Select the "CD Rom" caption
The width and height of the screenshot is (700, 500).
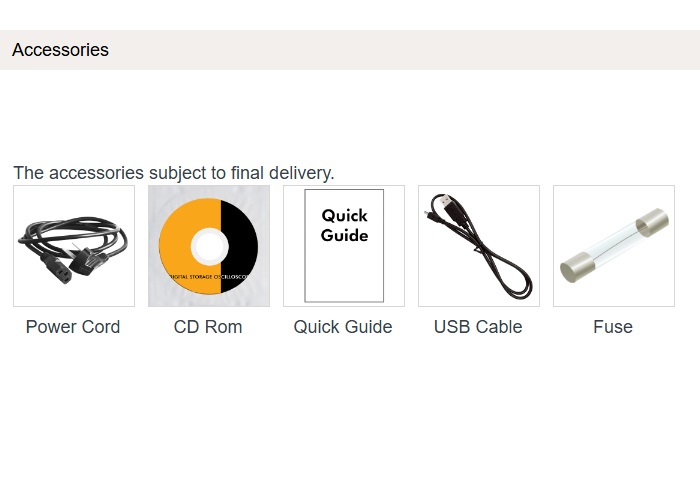pos(208,327)
